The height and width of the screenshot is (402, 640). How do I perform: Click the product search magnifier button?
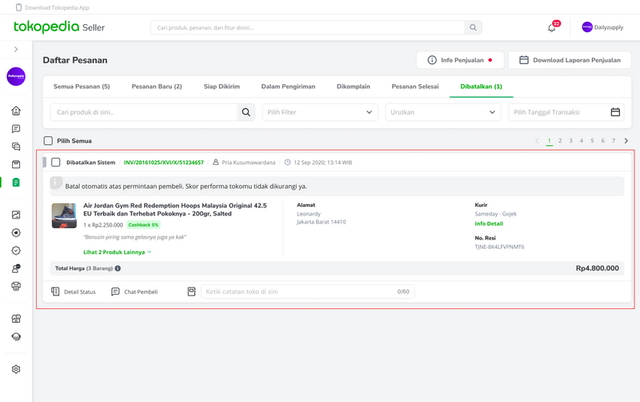246,113
